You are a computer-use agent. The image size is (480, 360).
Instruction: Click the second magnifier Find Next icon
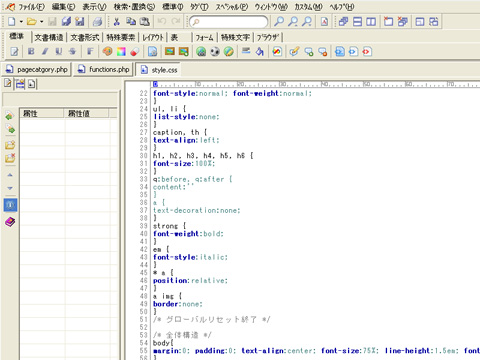(x=293, y=22)
